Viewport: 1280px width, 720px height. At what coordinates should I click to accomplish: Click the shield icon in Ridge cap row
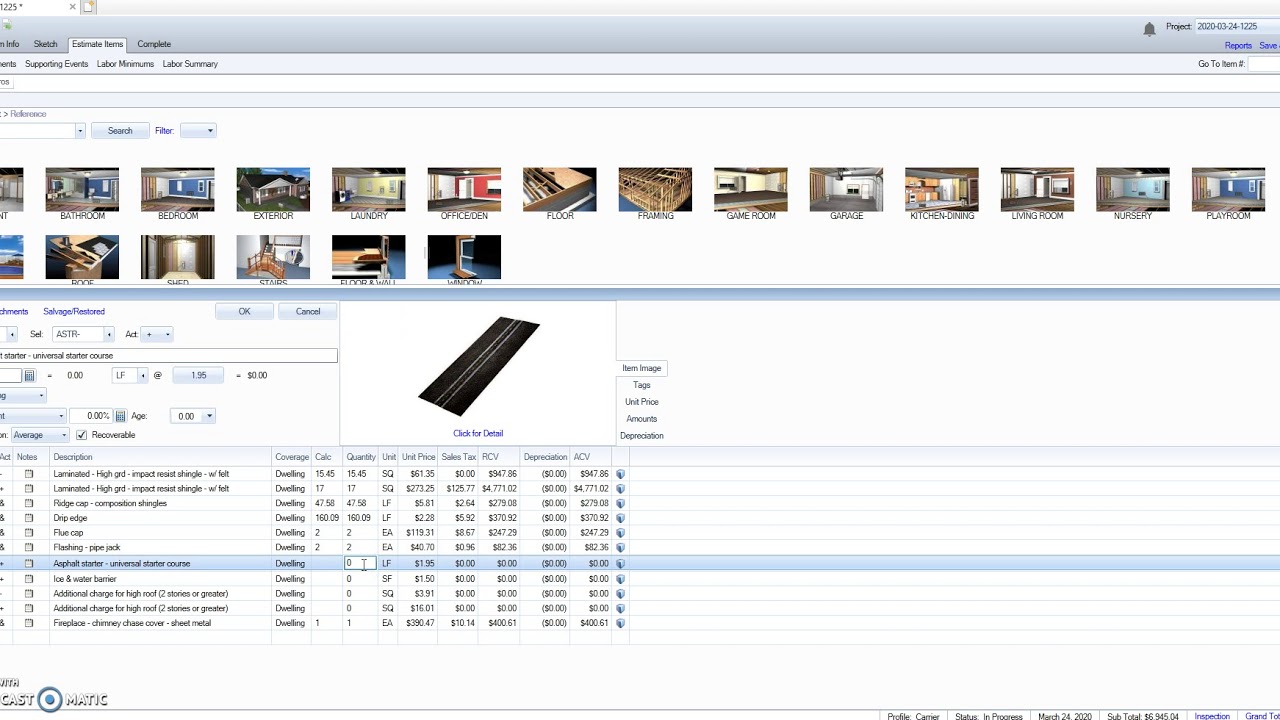620,503
